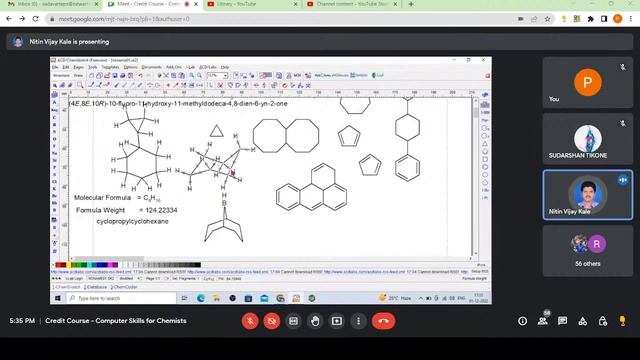Switch to the 1-ChemSketch bottom tab

(x=67, y=287)
